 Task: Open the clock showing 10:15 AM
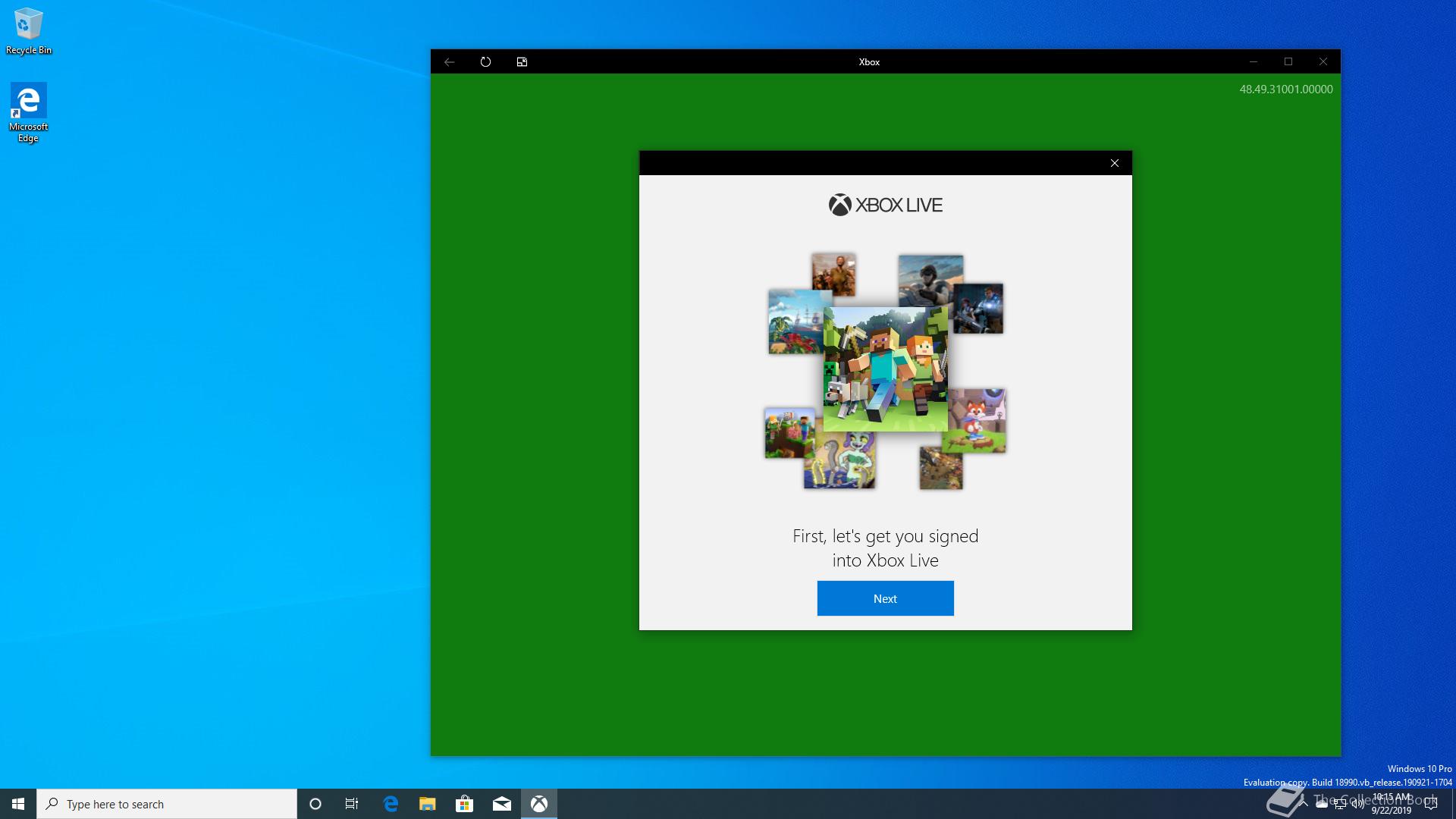click(x=1392, y=804)
